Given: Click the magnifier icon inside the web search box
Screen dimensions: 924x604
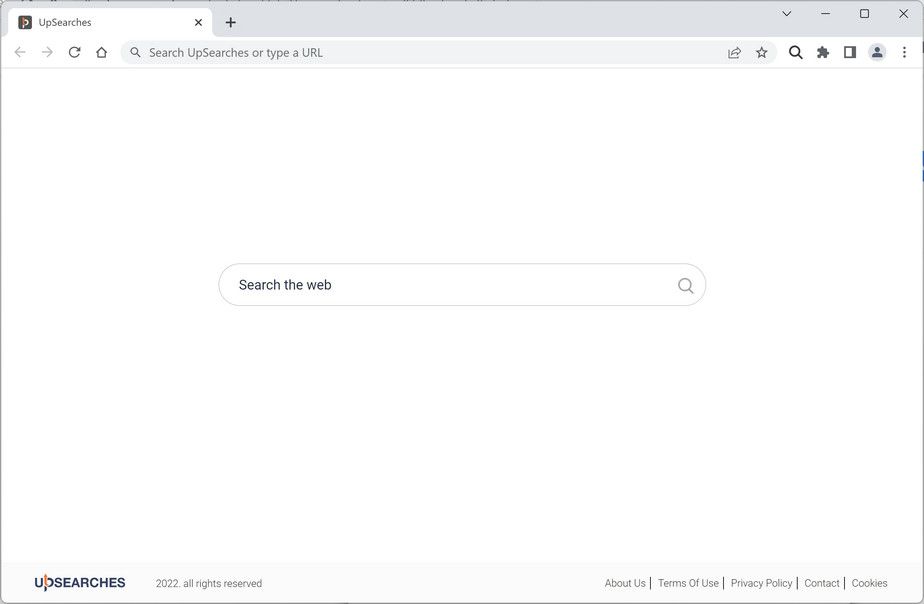Looking at the screenshot, I should pyautogui.click(x=685, y=286).
